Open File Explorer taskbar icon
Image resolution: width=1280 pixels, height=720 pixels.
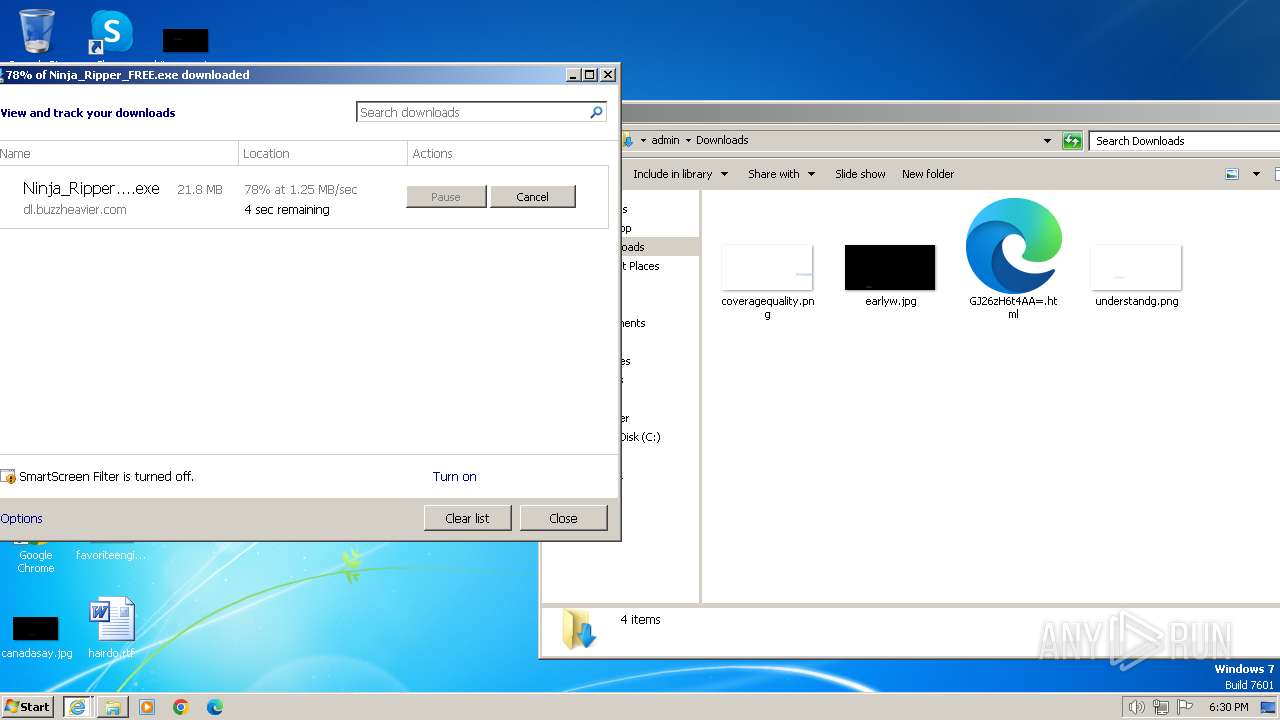pyautogui.click(x=113, y=707)
